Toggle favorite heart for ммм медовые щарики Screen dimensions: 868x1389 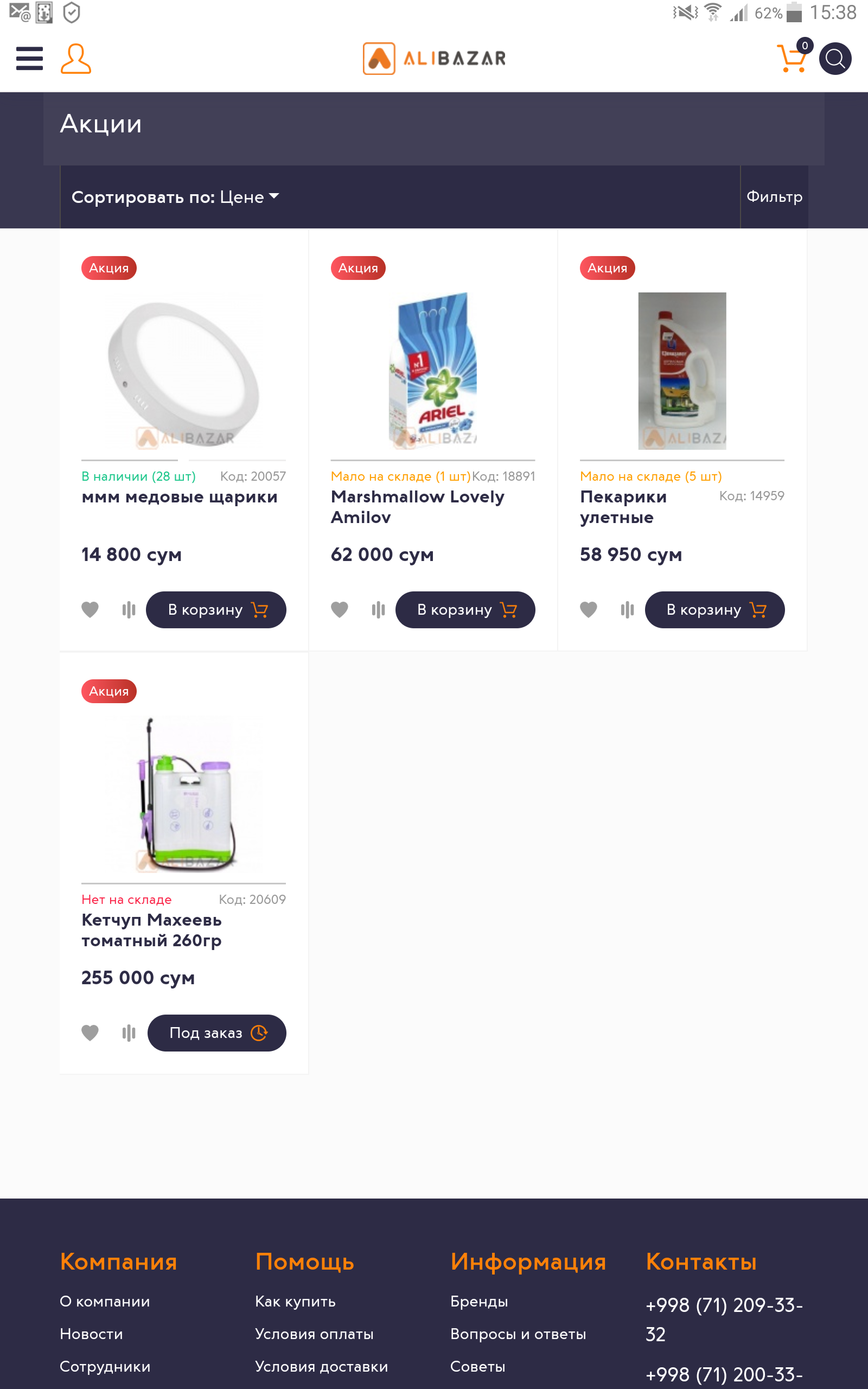point(90,609)
